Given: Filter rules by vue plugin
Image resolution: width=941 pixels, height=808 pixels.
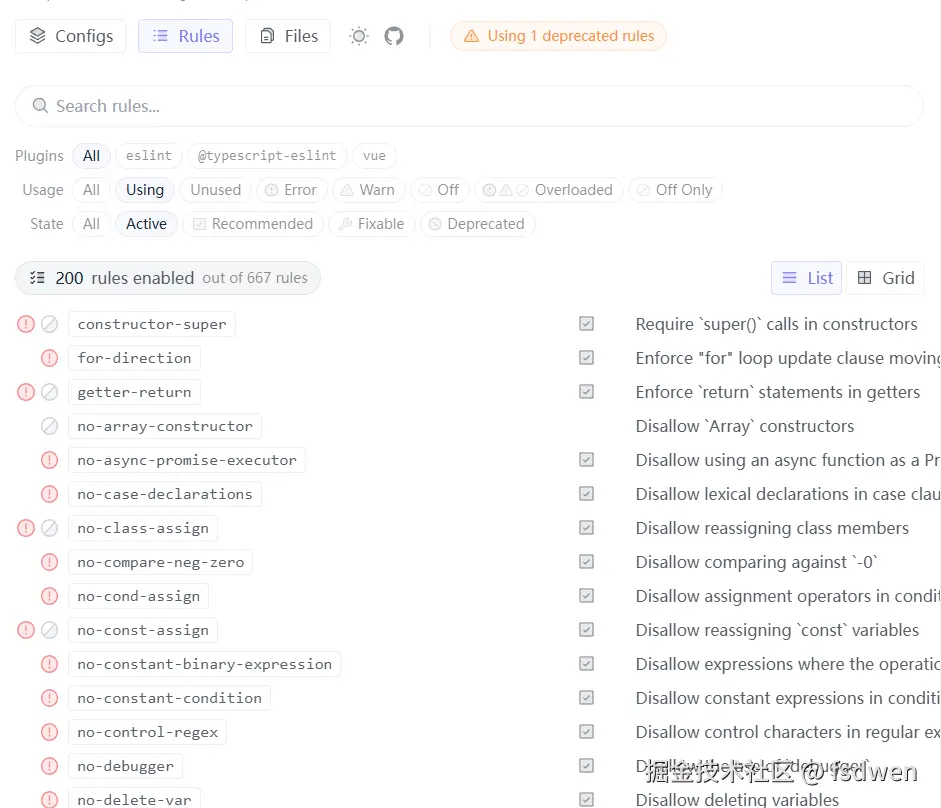Looking at the screenshot, I should [374, 155].
